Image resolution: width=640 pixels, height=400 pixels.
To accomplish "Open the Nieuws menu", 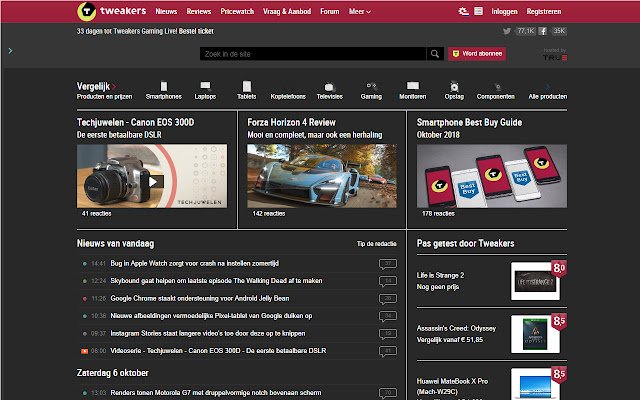I will pos(166,11).
